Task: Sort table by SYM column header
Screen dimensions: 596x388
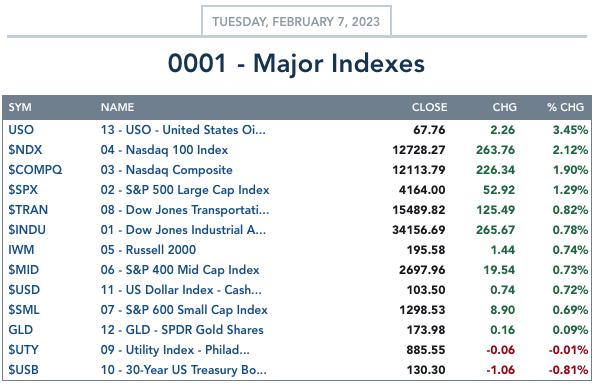Action: [x=20, y=107]
